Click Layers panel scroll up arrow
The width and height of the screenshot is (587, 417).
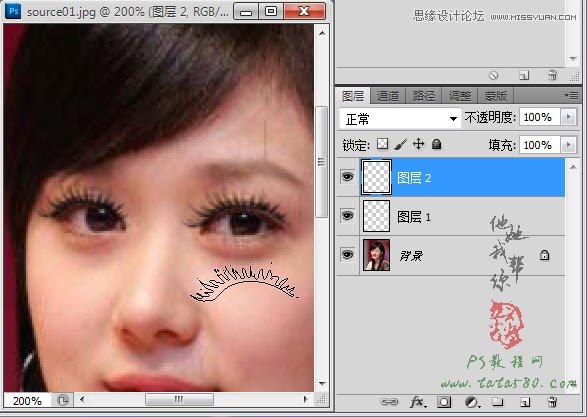click(573, 167)
